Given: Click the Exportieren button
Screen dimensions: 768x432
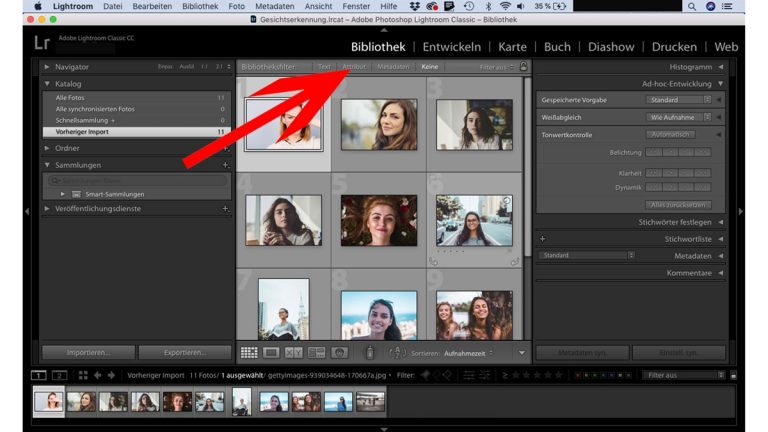Looking at the screenshot, I should tap(184, 353).
